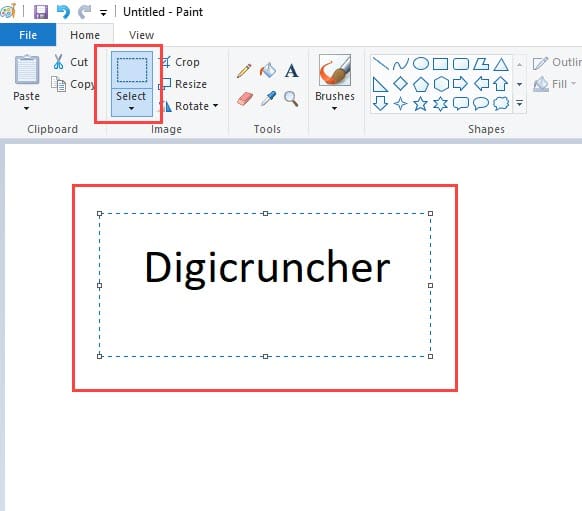
Task: Select the Color picker eyedropper
Action: click(268, 99)
